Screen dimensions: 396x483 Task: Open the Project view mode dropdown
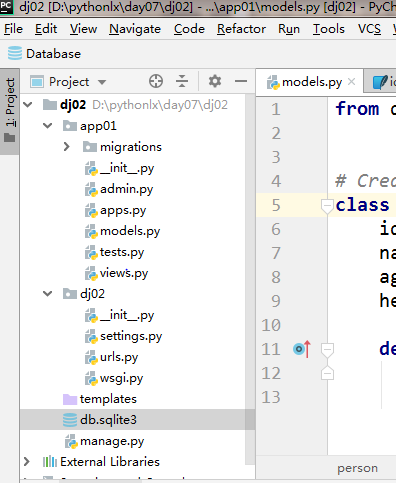102,82
